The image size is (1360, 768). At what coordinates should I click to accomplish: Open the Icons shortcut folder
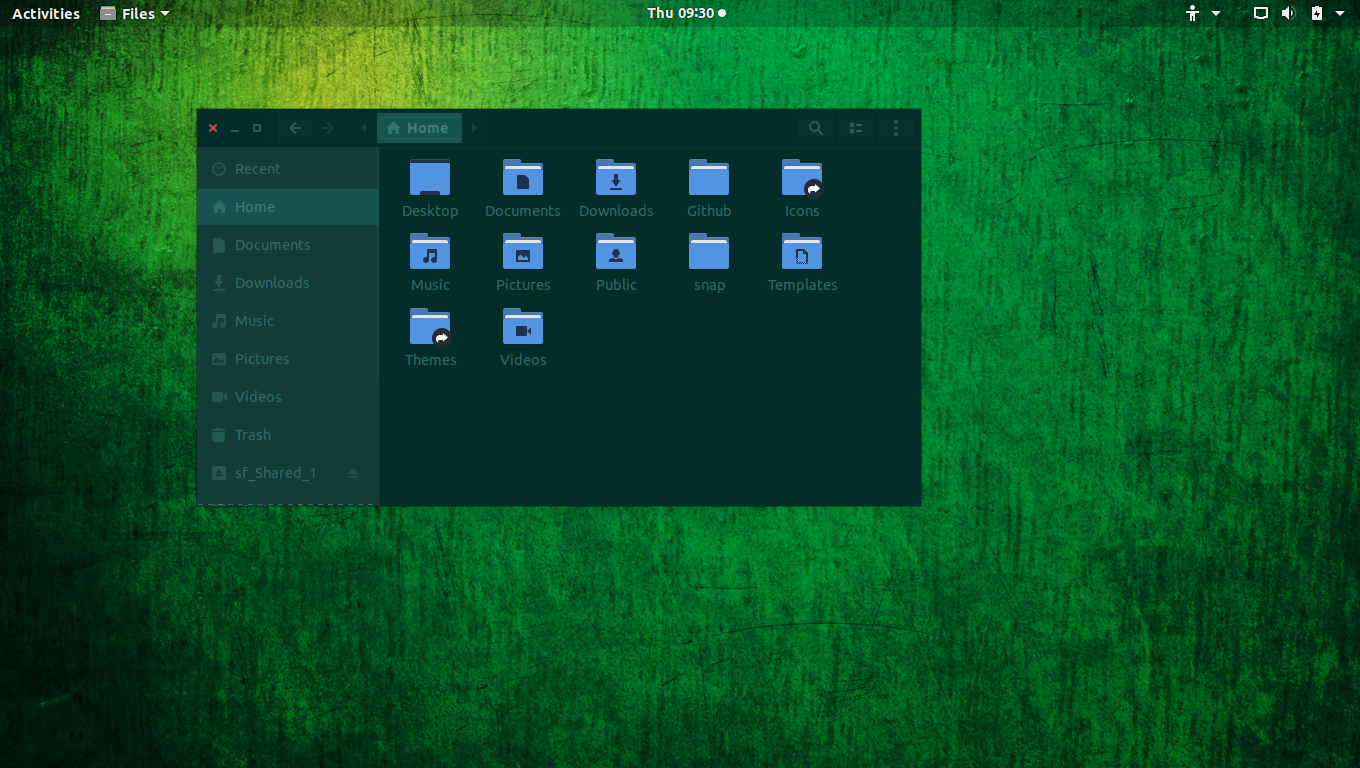coord(802,178)
